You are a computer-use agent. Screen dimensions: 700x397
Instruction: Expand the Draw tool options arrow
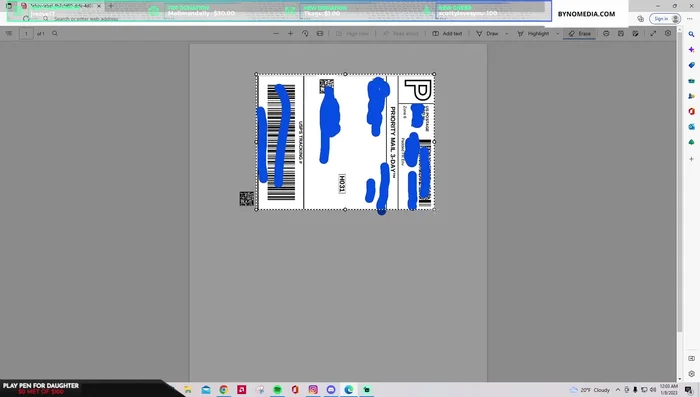click(506, 33)
